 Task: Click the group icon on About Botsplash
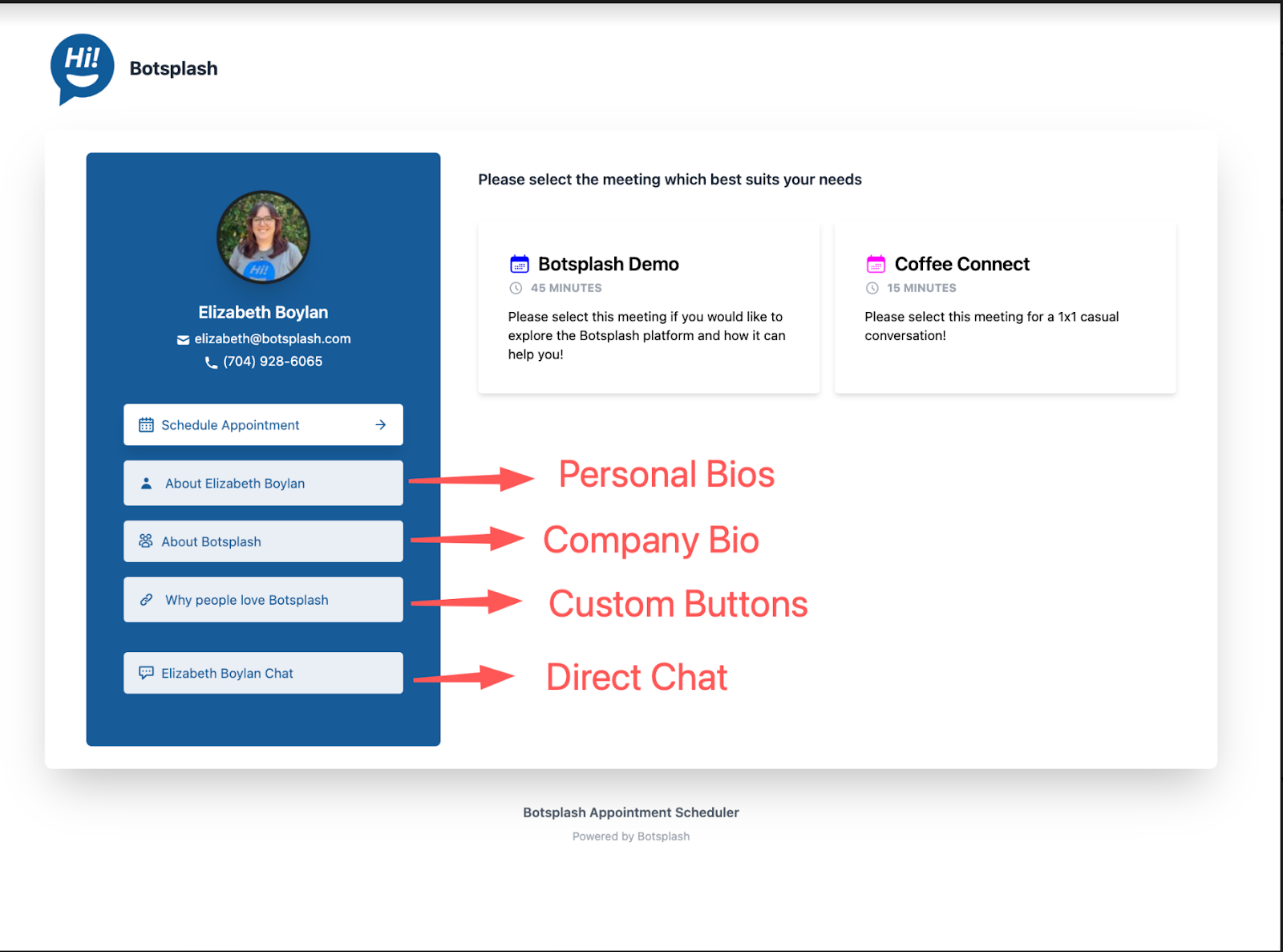[146, 541]
